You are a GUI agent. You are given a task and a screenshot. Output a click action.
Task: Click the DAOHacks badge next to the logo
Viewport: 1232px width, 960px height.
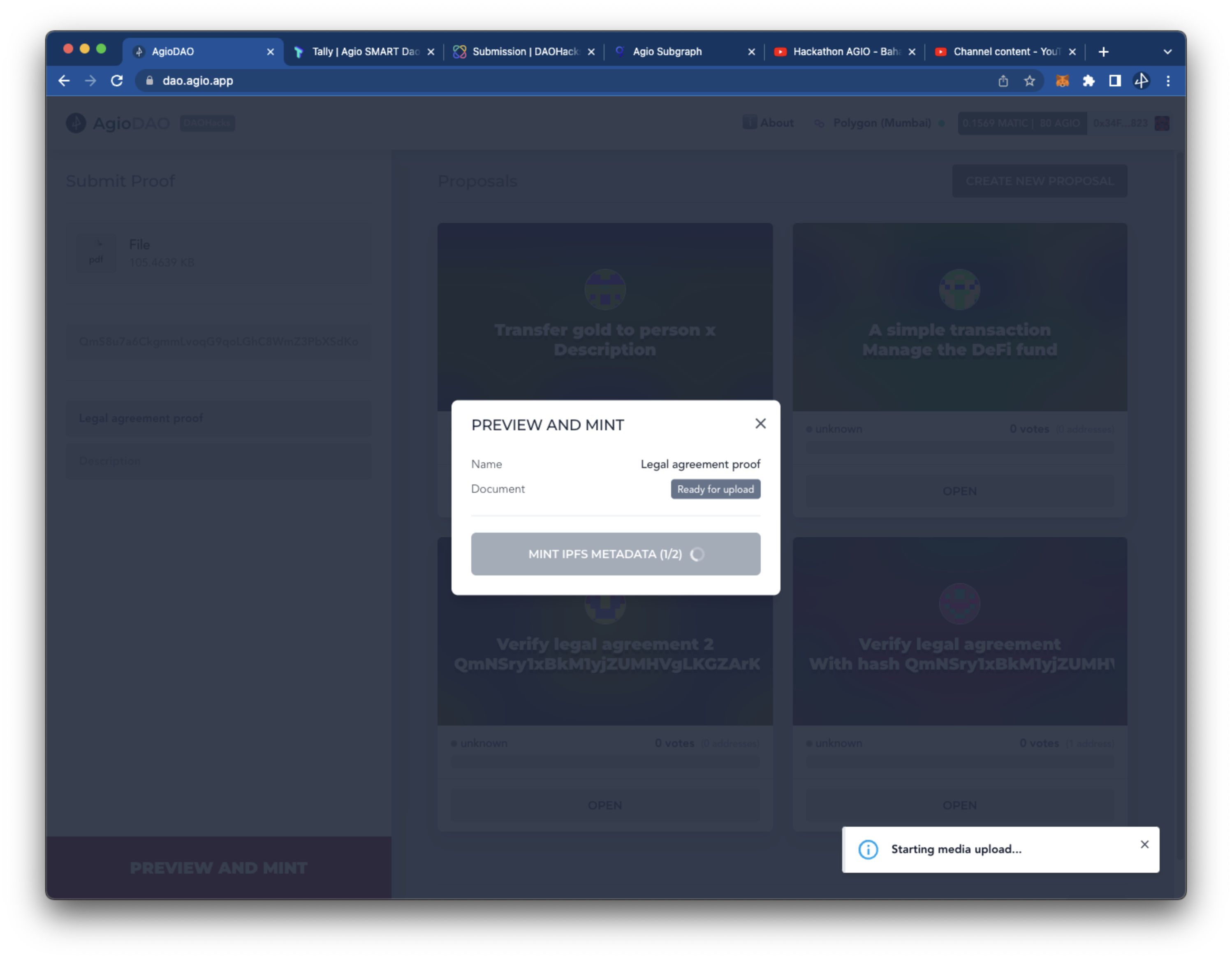(x=207, y=123)
